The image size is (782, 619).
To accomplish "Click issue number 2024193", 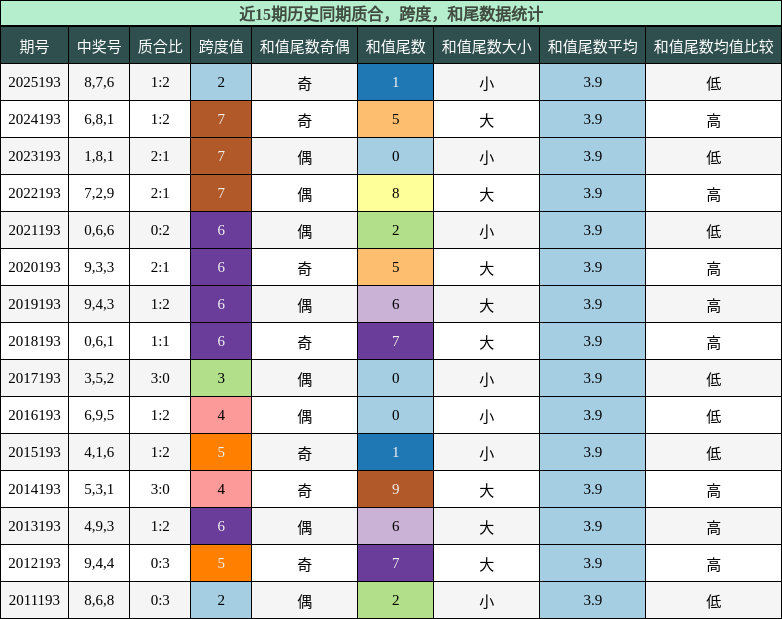I will point(34,119).
